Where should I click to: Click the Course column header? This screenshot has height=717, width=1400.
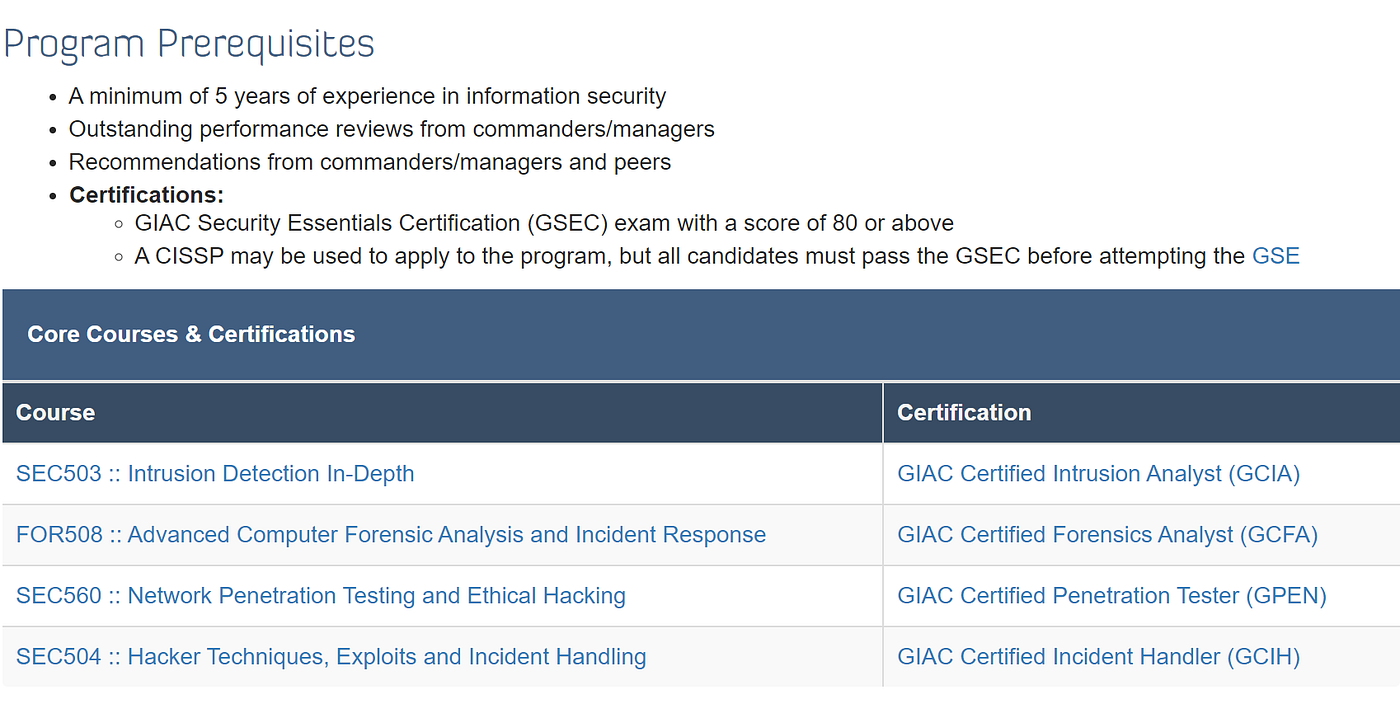point(56,413)
